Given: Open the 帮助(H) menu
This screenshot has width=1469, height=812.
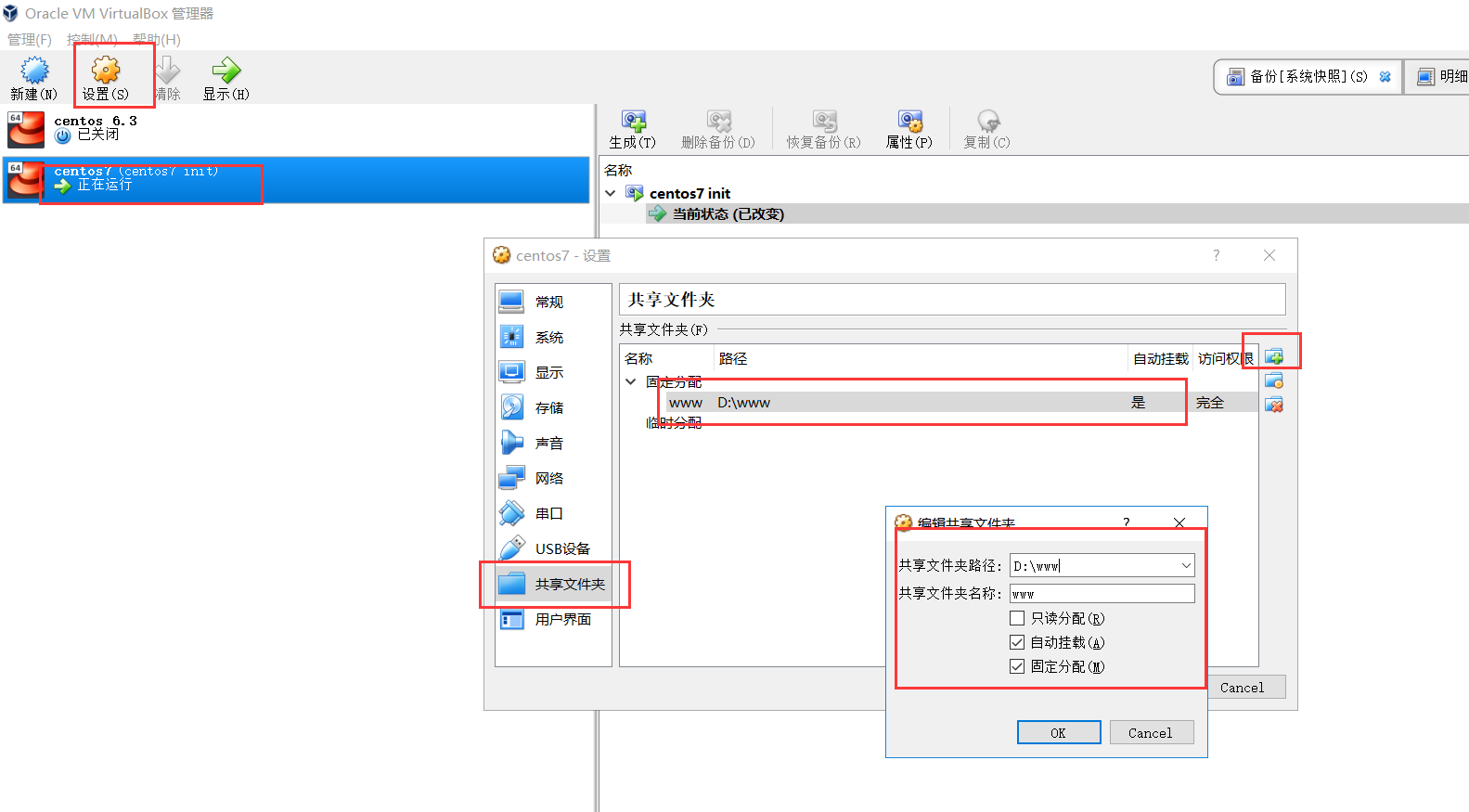Looking at the screenshot, I should click(x=157, y=39).
